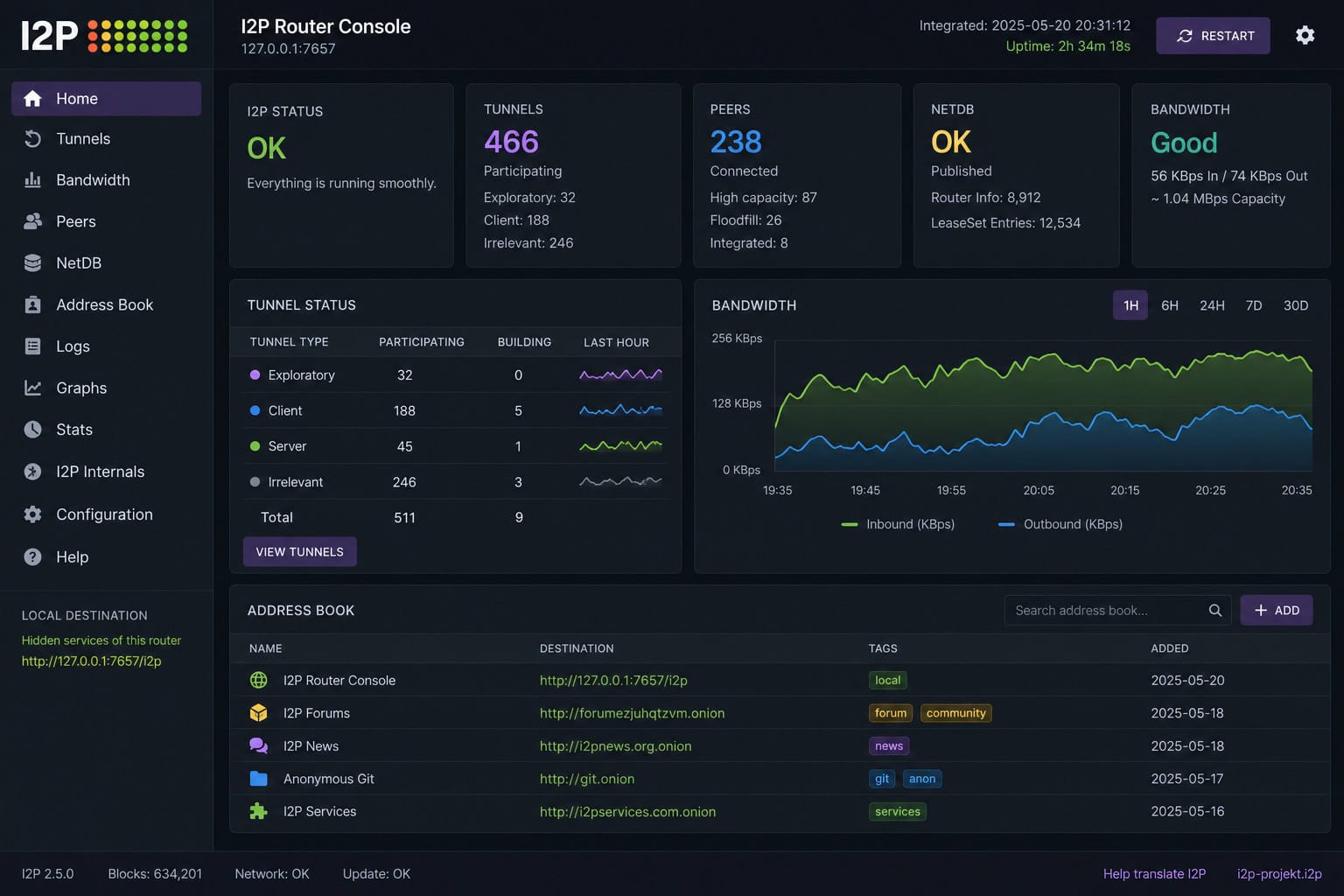The image size is (1344, 896).
Task: Open Logs from the sidebar
Action: [x=106, y=346]
